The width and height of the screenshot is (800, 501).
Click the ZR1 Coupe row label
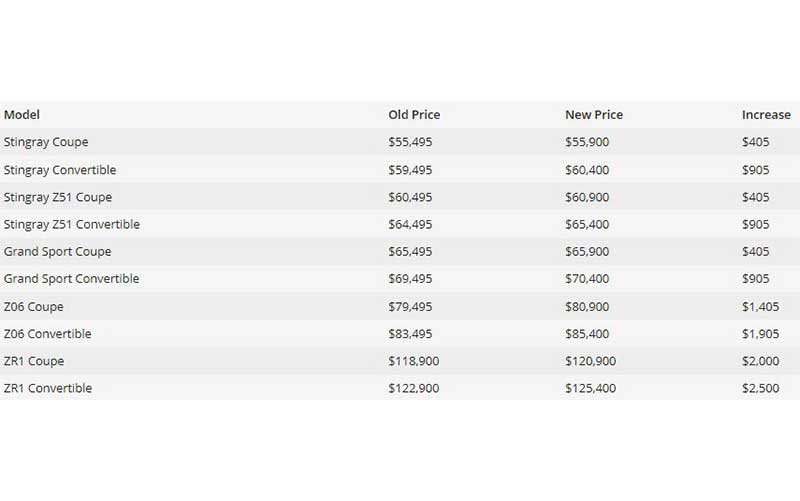[34, 361]
